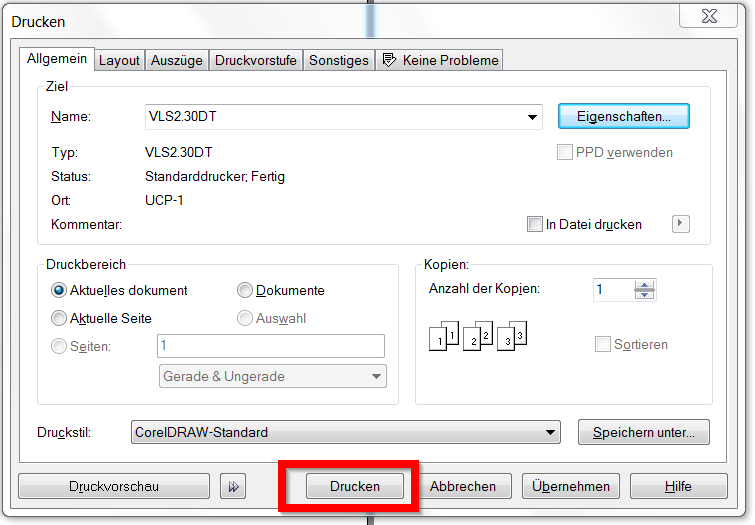Click the expand preview double-arrow button

(x=233, y=486)
